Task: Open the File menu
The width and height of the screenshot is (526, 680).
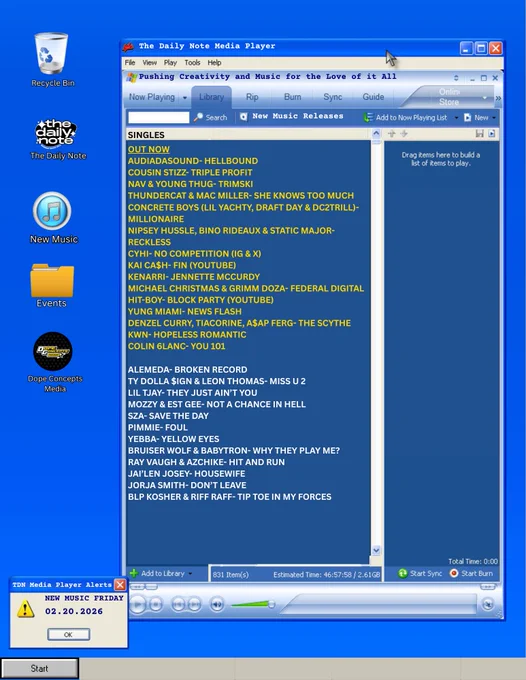Action: (x=130, y=62)
